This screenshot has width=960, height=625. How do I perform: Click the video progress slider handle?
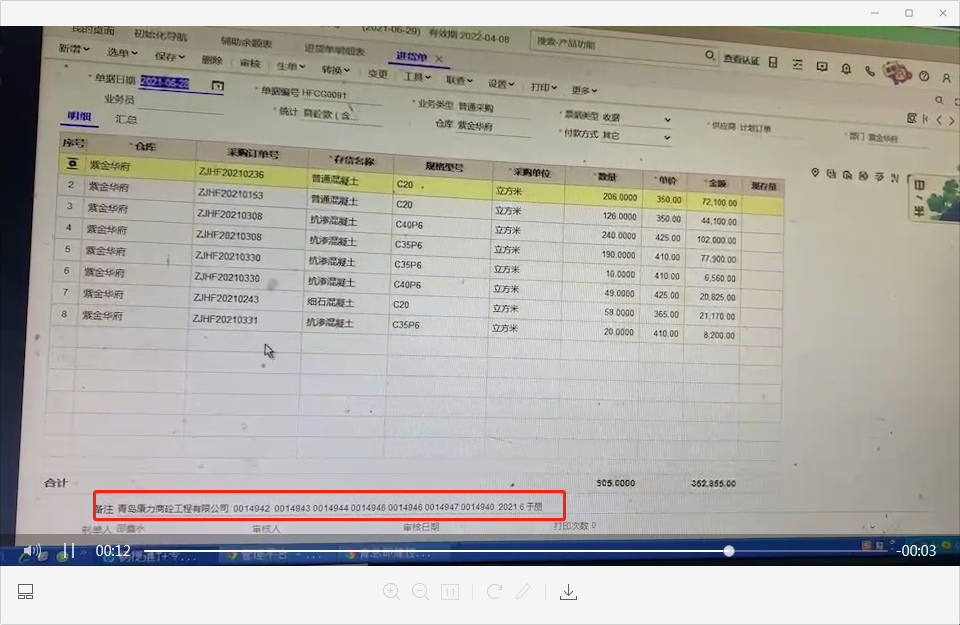point(729,551)
